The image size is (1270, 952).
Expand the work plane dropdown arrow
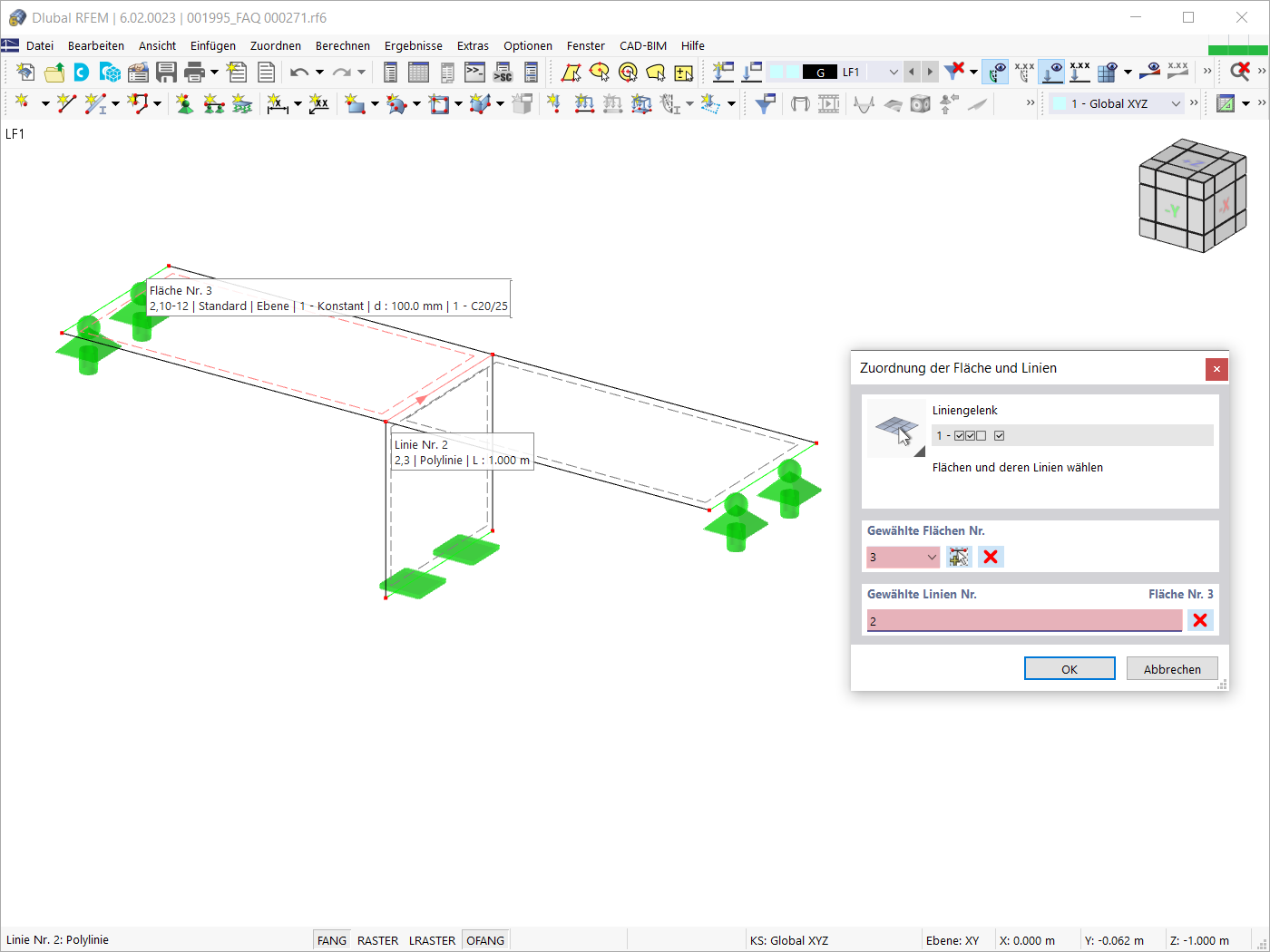pos(1246,103)
